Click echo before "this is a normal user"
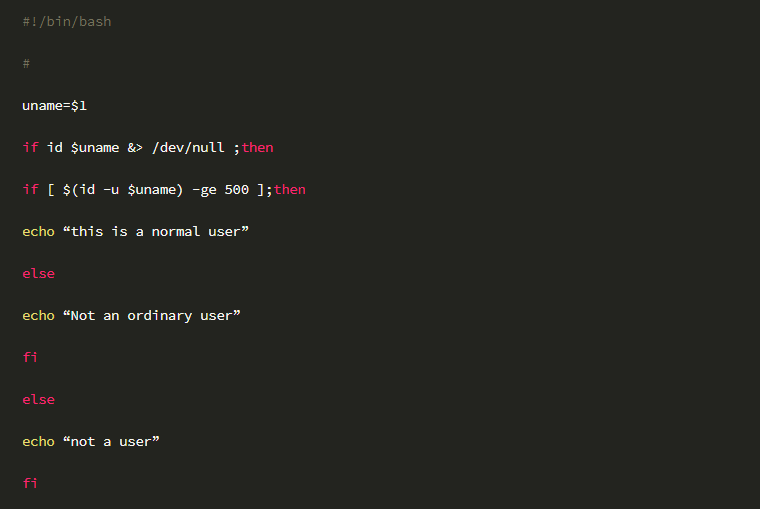 click(38, 232)
